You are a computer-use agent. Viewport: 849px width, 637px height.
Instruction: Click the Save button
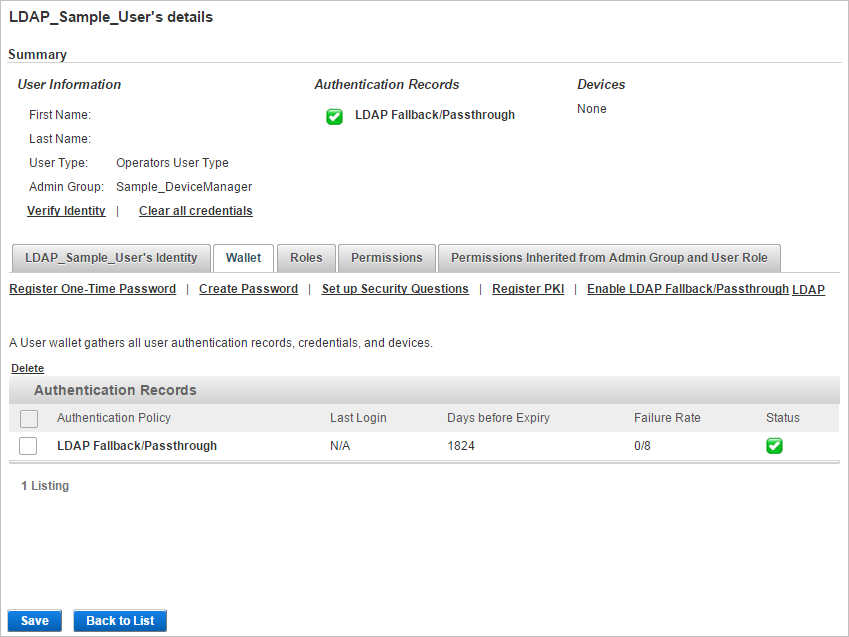34,620
